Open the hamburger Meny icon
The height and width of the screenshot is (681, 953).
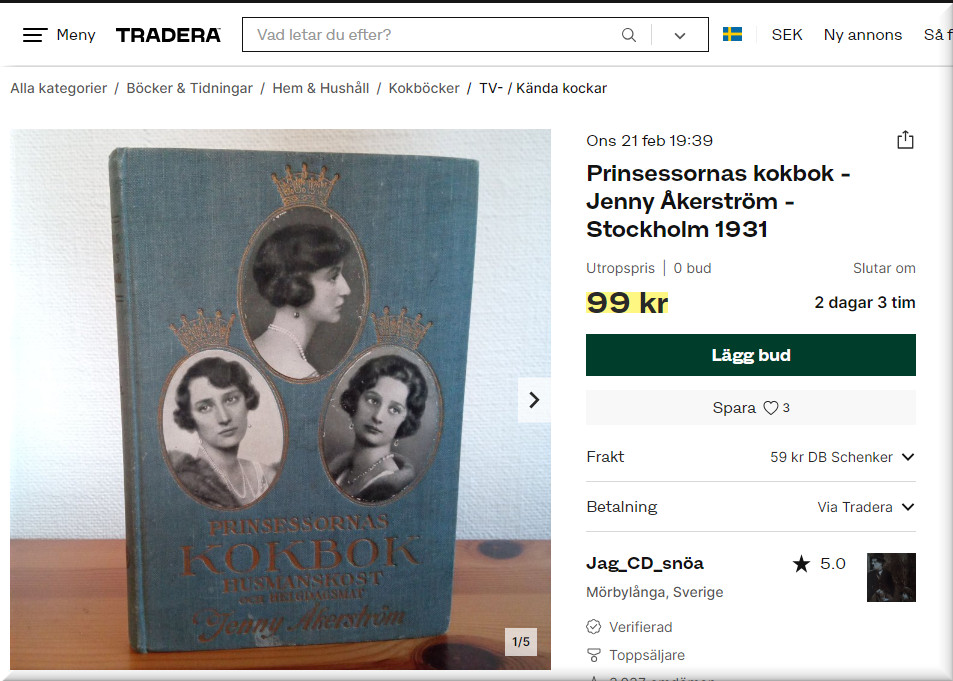coord(35,35)
